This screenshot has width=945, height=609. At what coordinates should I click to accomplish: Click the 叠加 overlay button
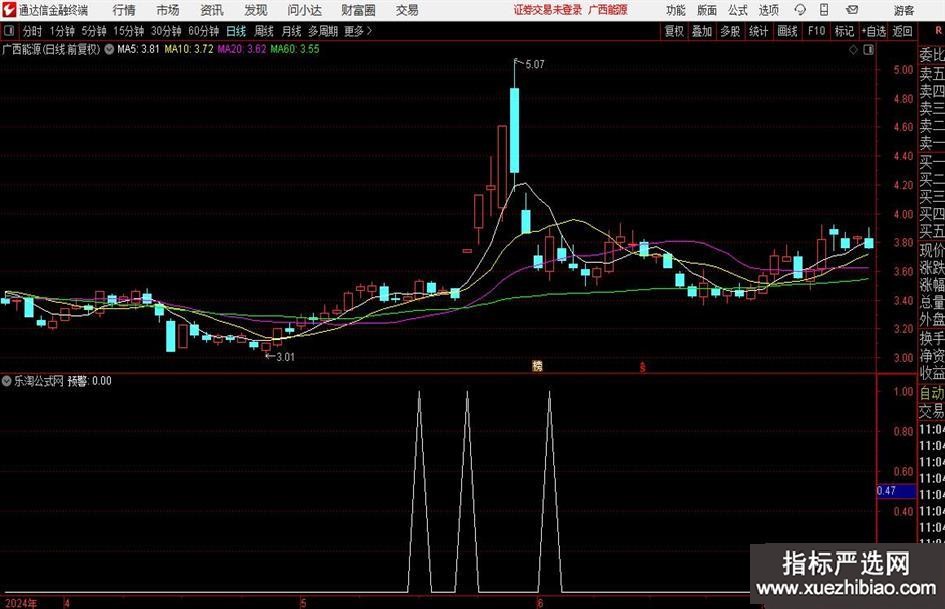[x=702, y=31]
